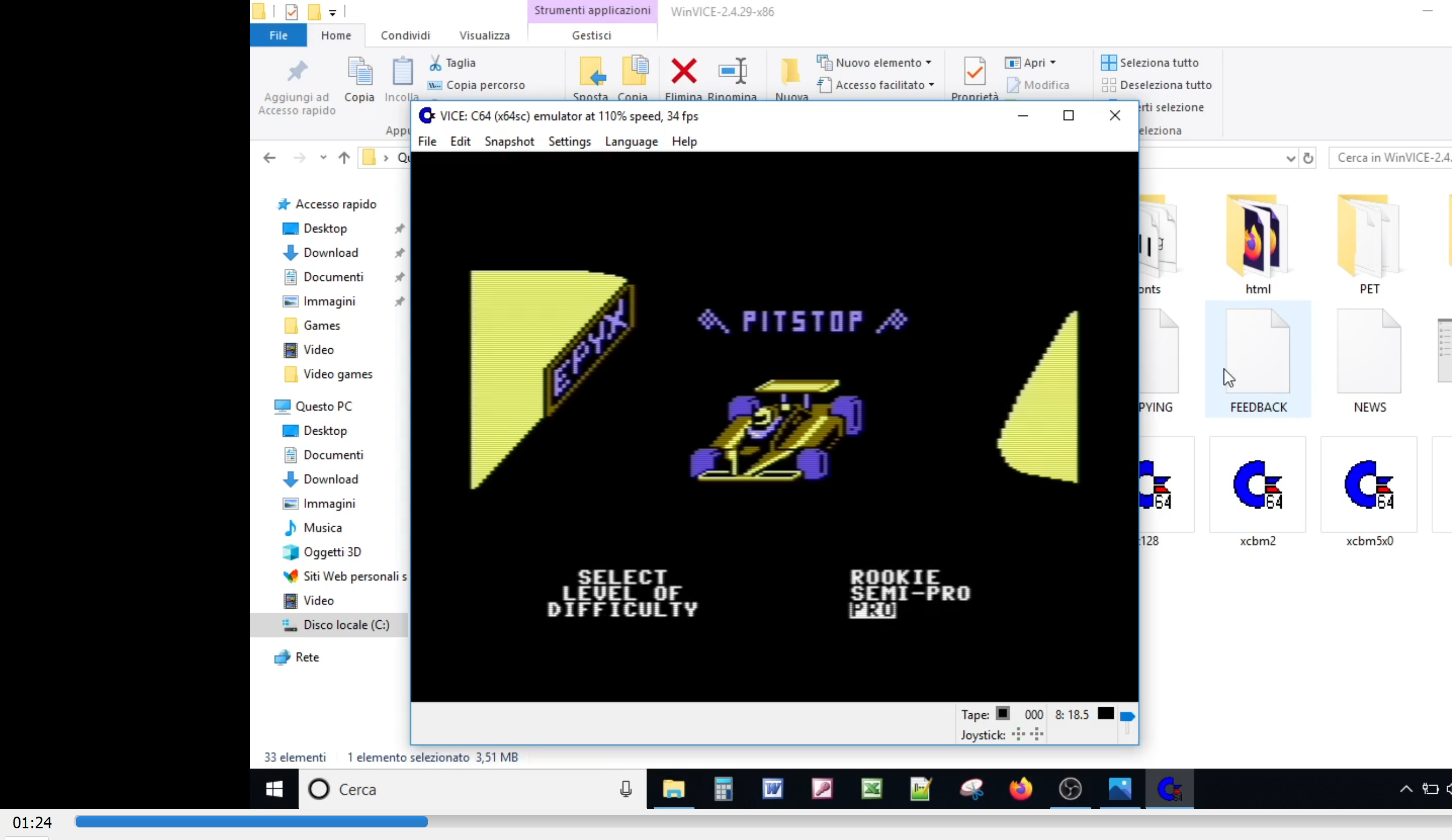Open the xcbm5x0 emulator icon
The image size is (1452, 840).
[x=1369, y=486]
